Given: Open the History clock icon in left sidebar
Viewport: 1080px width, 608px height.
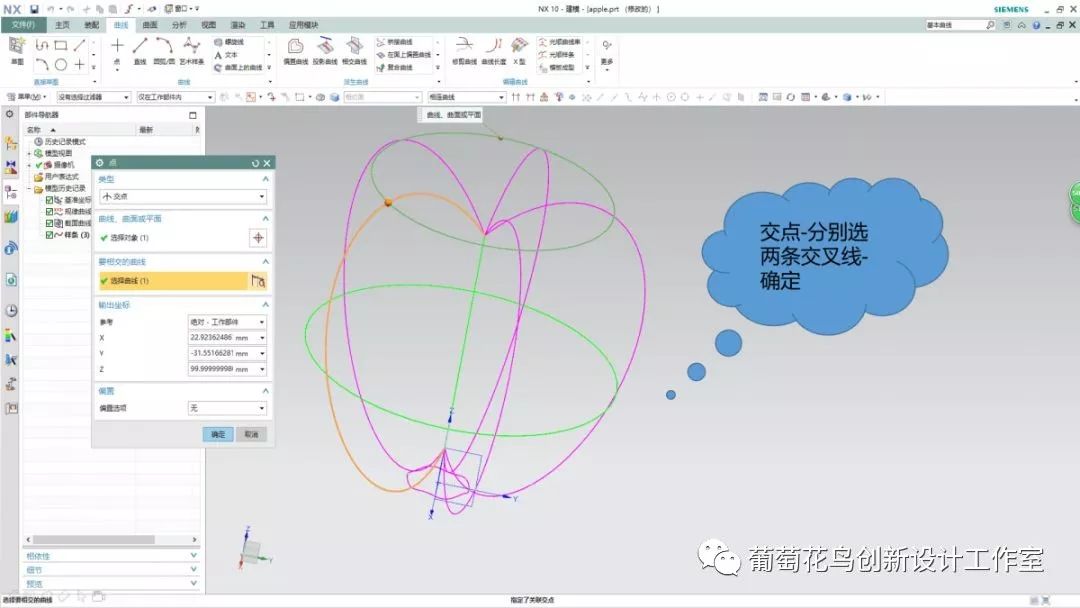Looking at the screenshot, I should pos(11,311).
